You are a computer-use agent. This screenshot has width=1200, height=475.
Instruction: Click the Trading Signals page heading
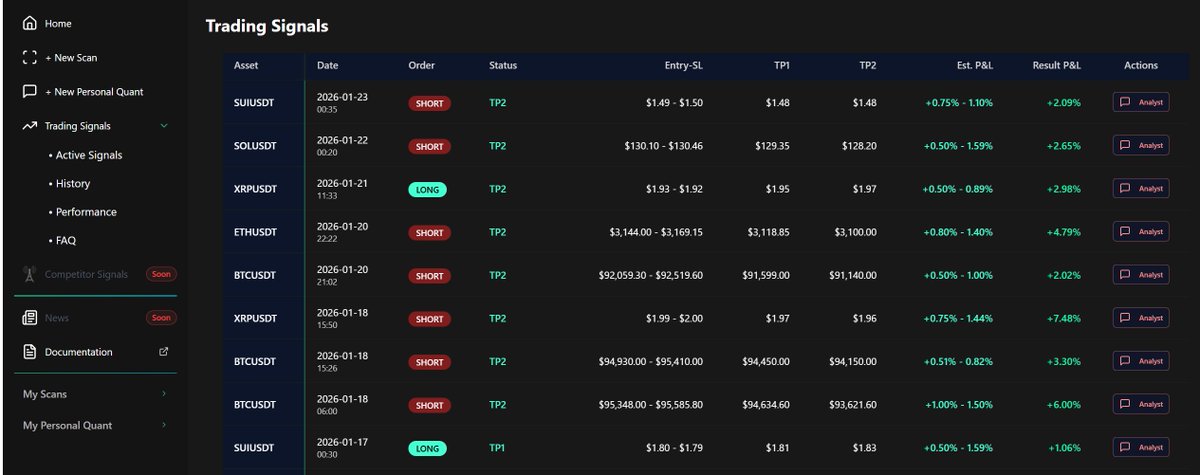[x=267, y=26]
